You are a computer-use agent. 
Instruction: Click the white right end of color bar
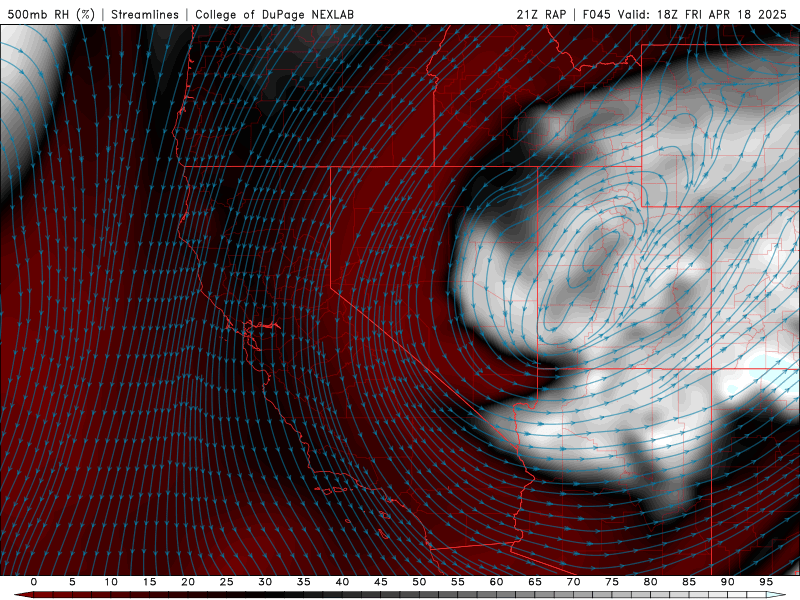click(776, 595)
